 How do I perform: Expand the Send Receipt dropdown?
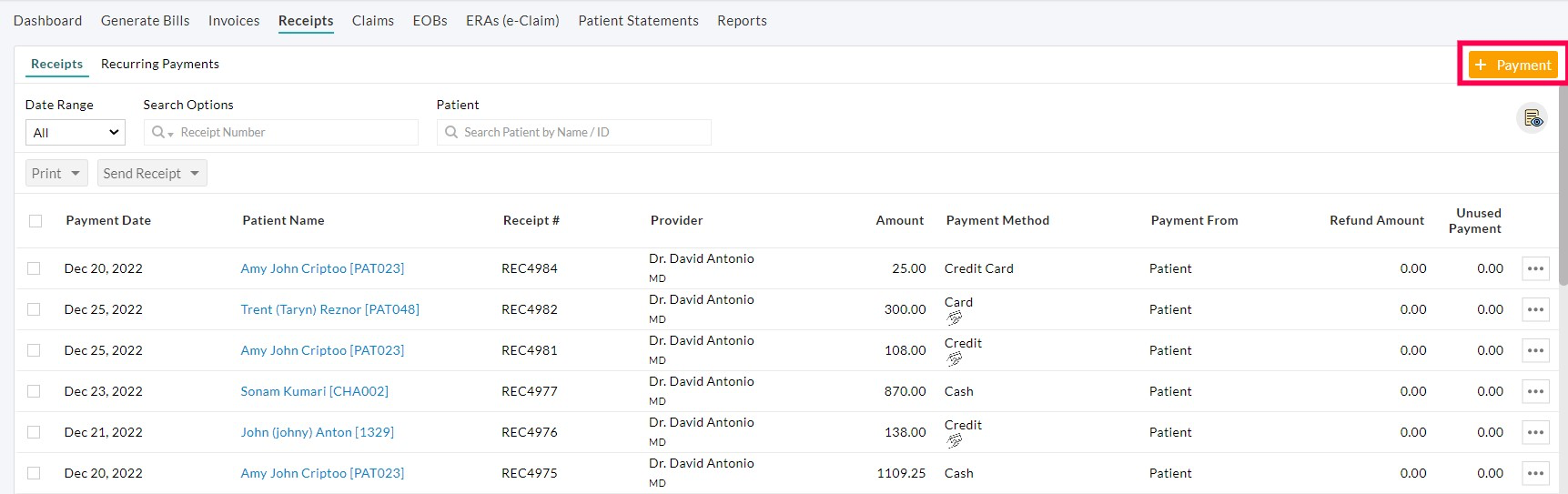(151, 174)
